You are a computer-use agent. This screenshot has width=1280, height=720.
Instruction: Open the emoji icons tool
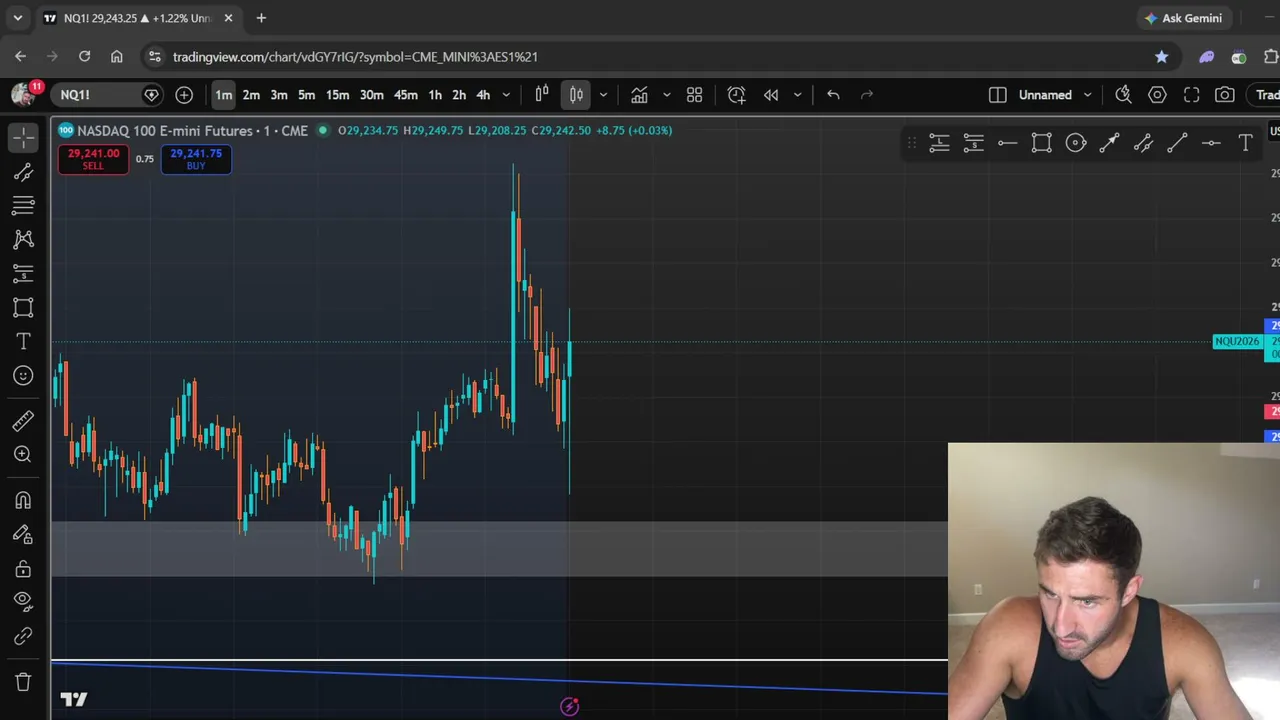click(23, 375)
